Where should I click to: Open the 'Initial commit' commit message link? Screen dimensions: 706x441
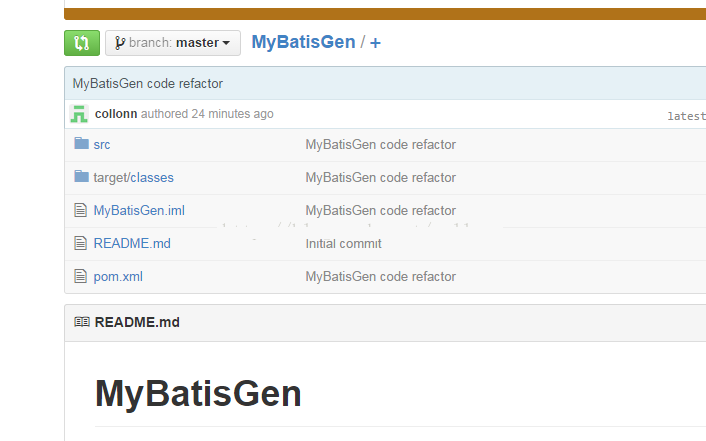click(343, 244)
